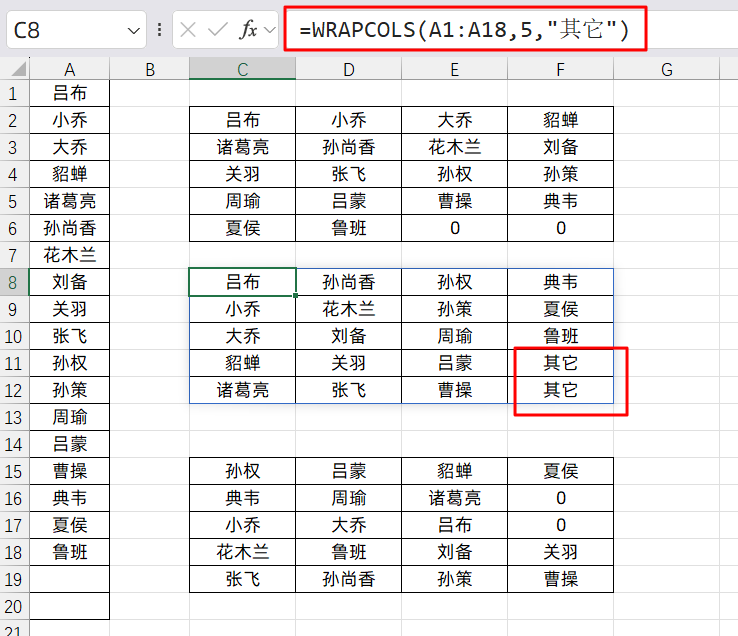Click cell C12 containing 诸葛亮
Screen dimensions: 738x636
coord(242,390)
